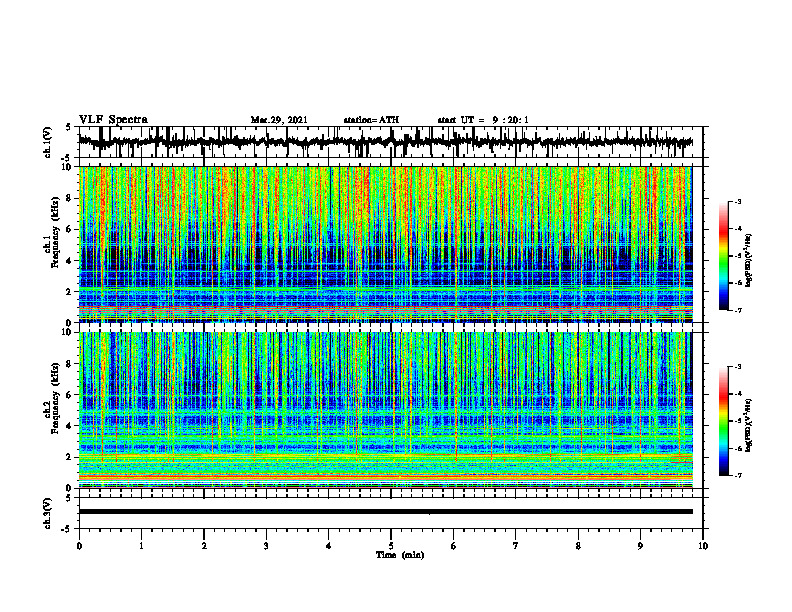Click the ch.2 color scale bar
Screen dimensions: 792x612
[724, 421]
